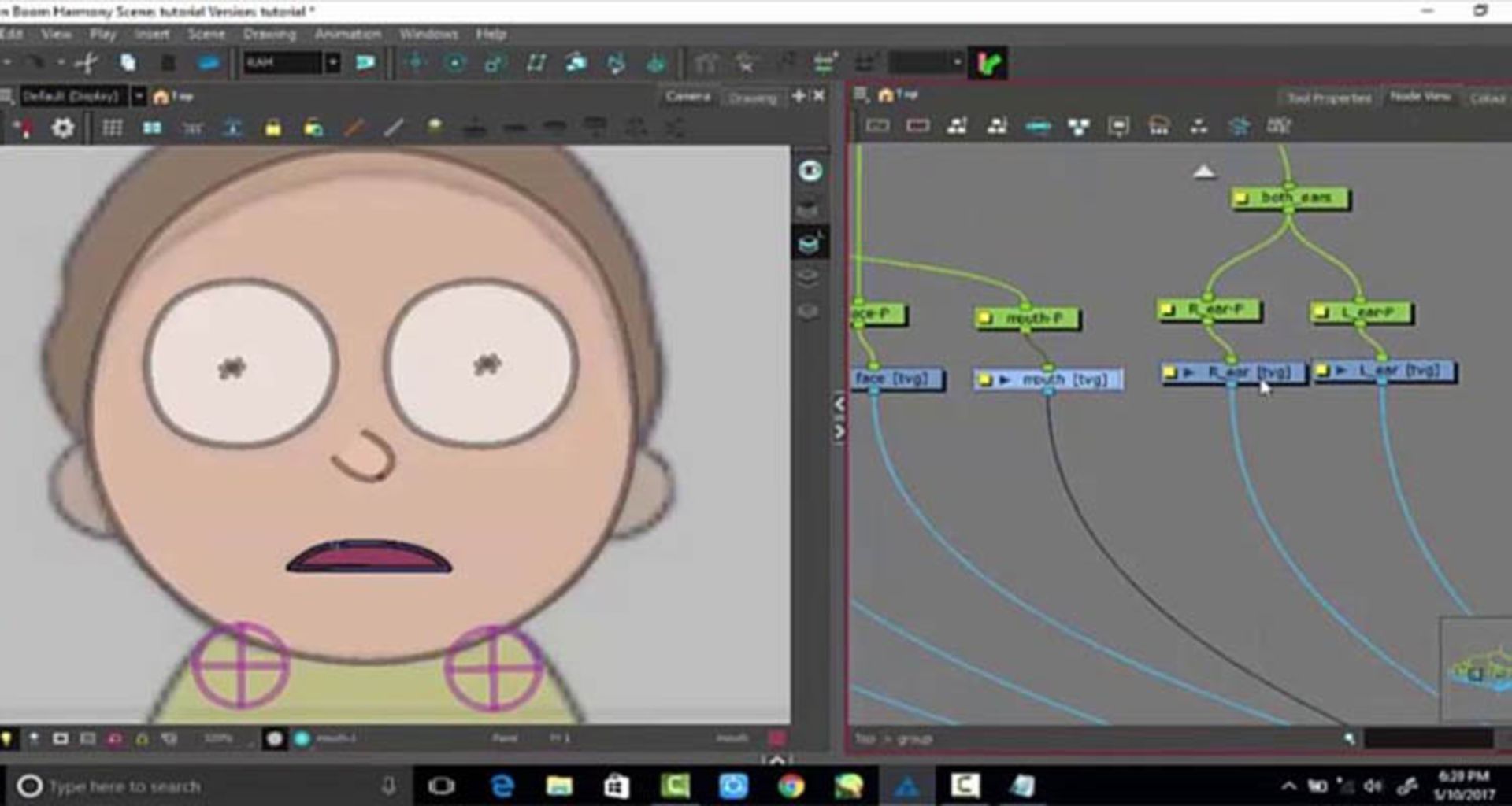Open the Help menu
1512x806 pixels.
pyautogui.click(x=491, y=35)
